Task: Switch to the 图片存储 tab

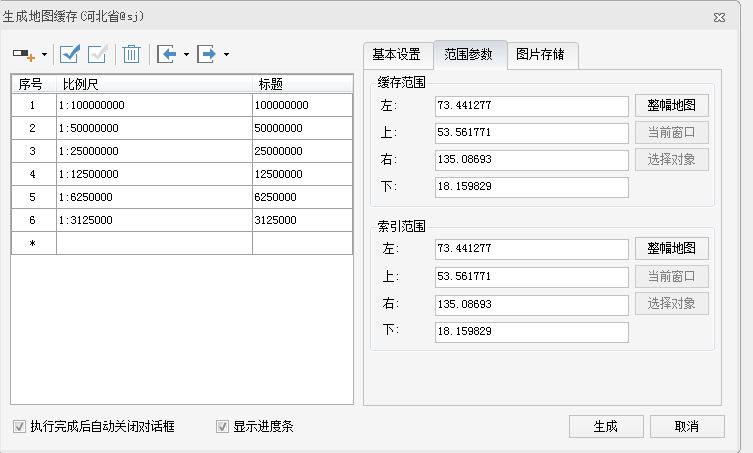Action: [x=540, y=55]
